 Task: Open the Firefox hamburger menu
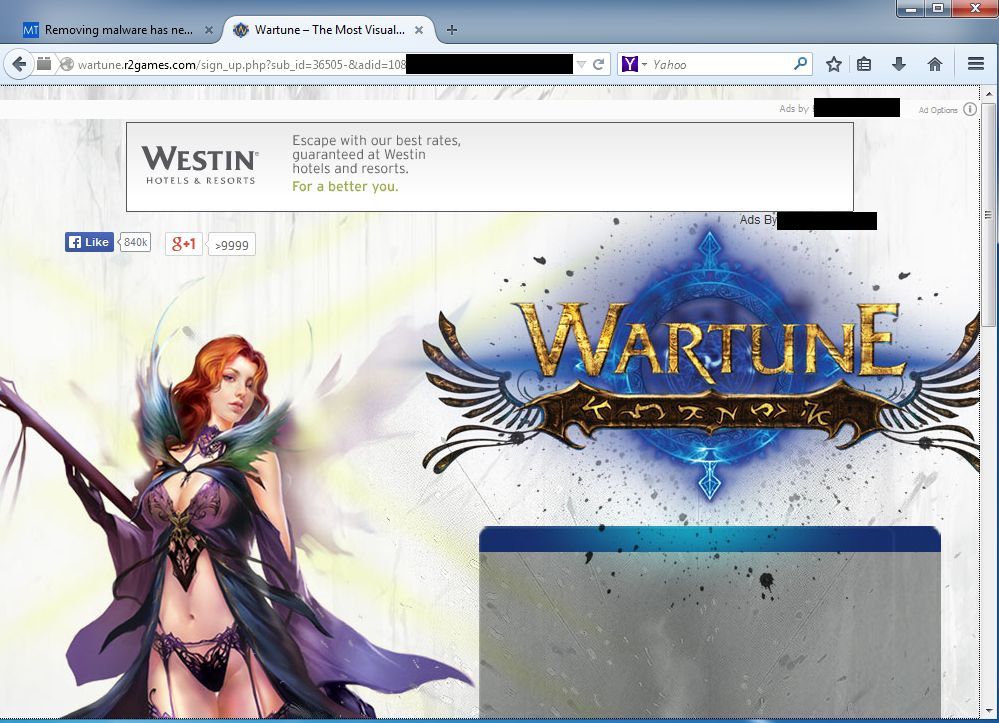click(x=975, y=64)
